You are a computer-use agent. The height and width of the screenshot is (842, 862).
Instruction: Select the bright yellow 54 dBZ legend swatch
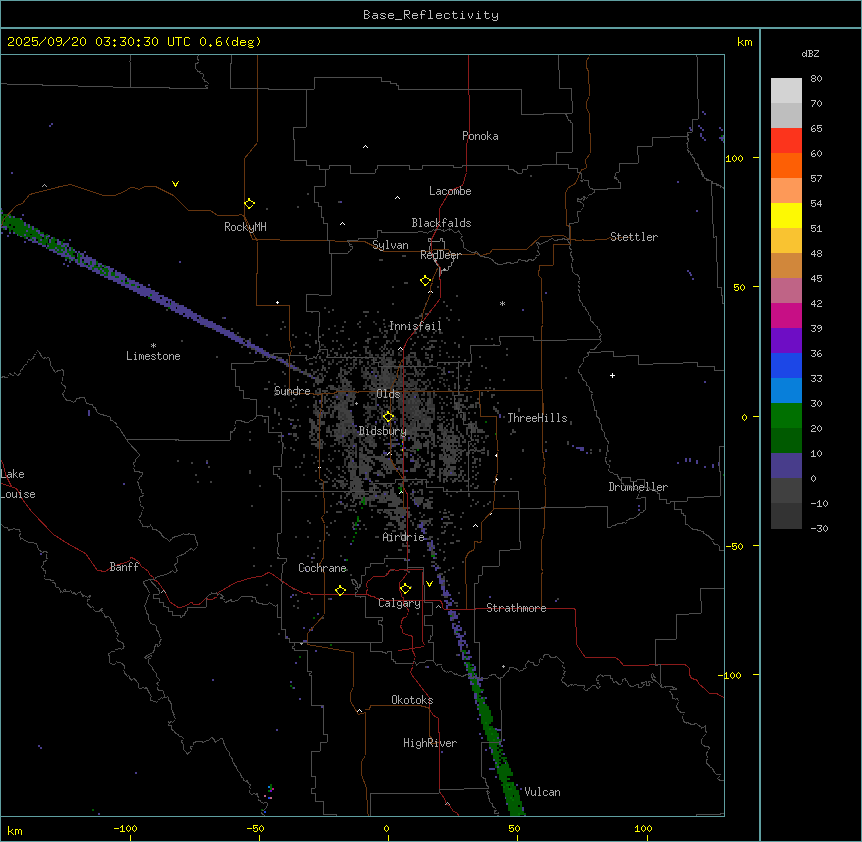click(x=786, y=215)
